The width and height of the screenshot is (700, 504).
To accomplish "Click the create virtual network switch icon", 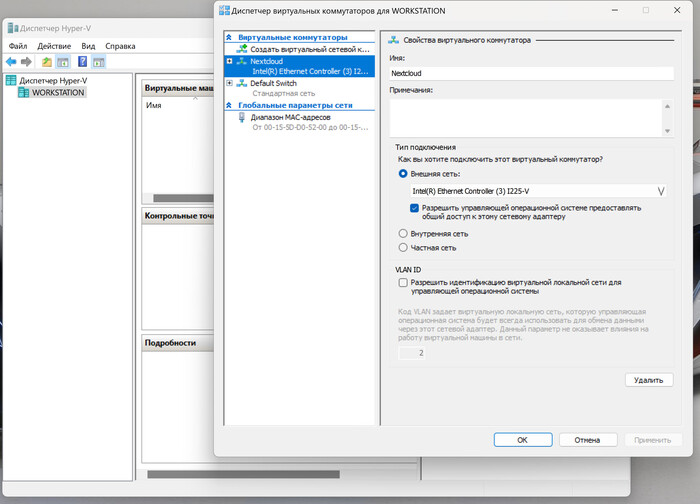I will 242,49.
